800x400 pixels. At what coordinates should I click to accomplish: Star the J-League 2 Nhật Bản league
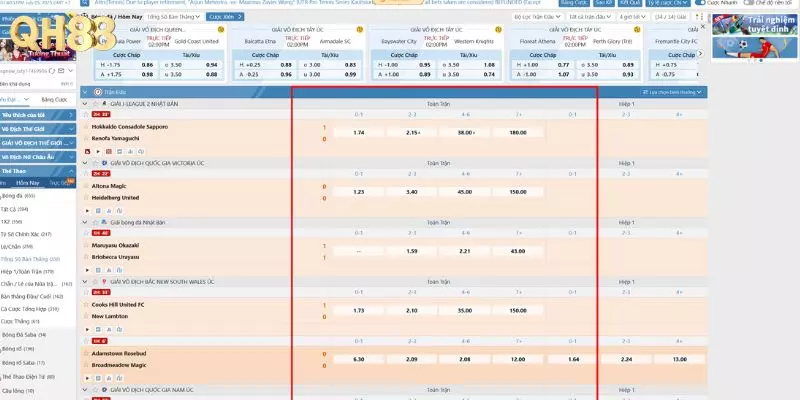point(96,103)
